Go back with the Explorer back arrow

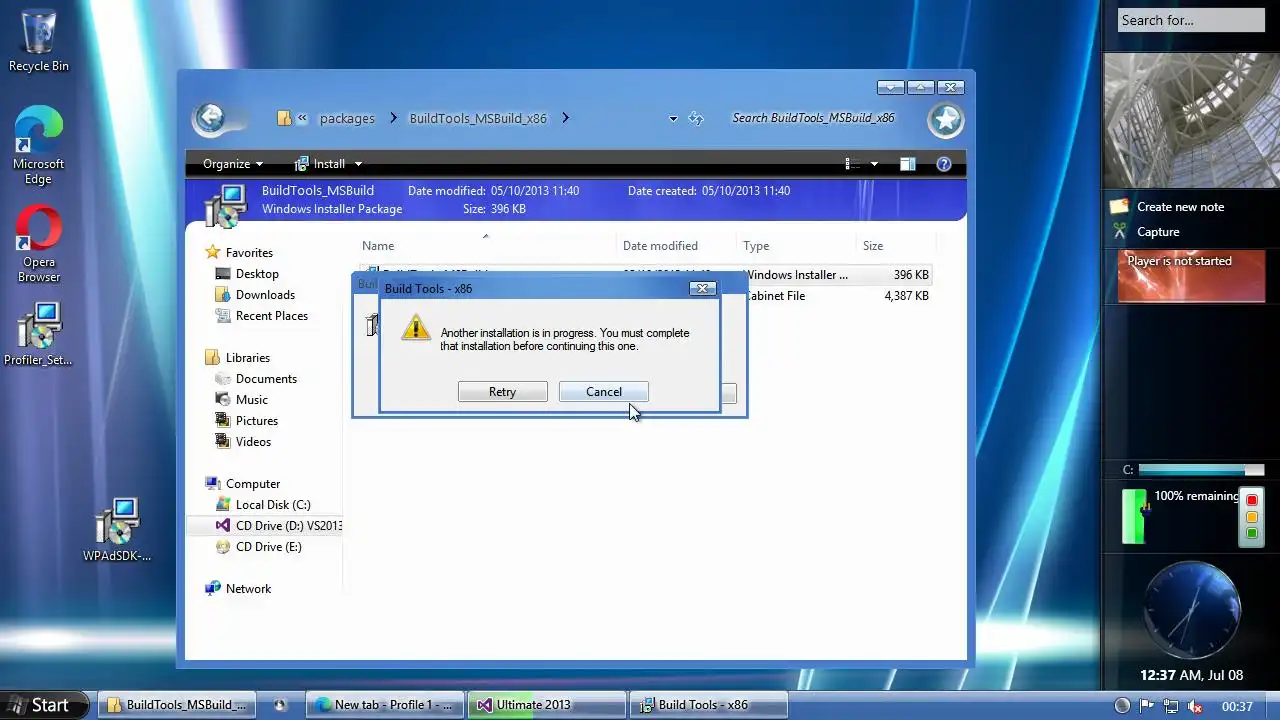[x=210, y=119]
